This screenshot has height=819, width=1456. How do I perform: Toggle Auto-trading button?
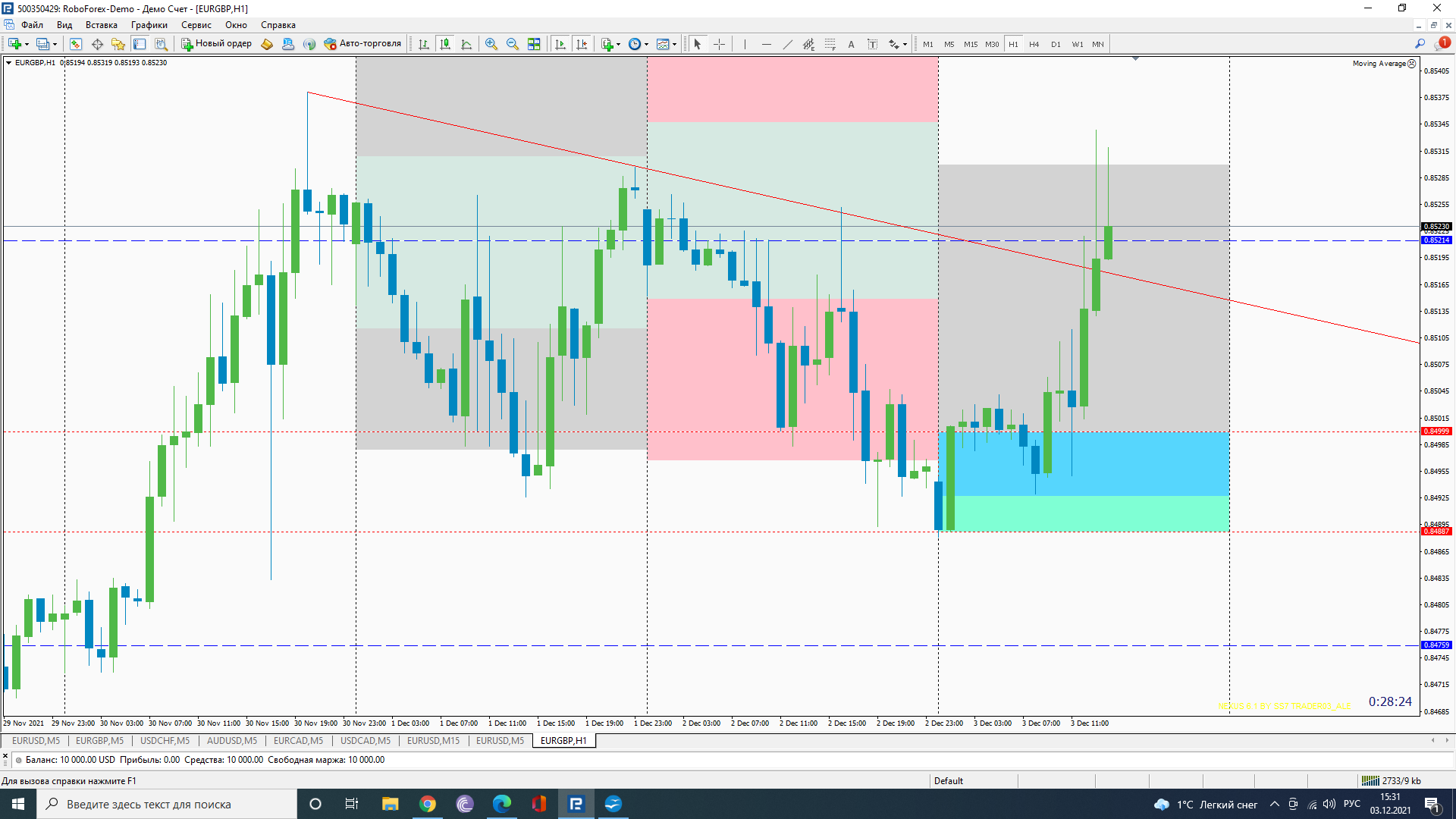point(362,43)
